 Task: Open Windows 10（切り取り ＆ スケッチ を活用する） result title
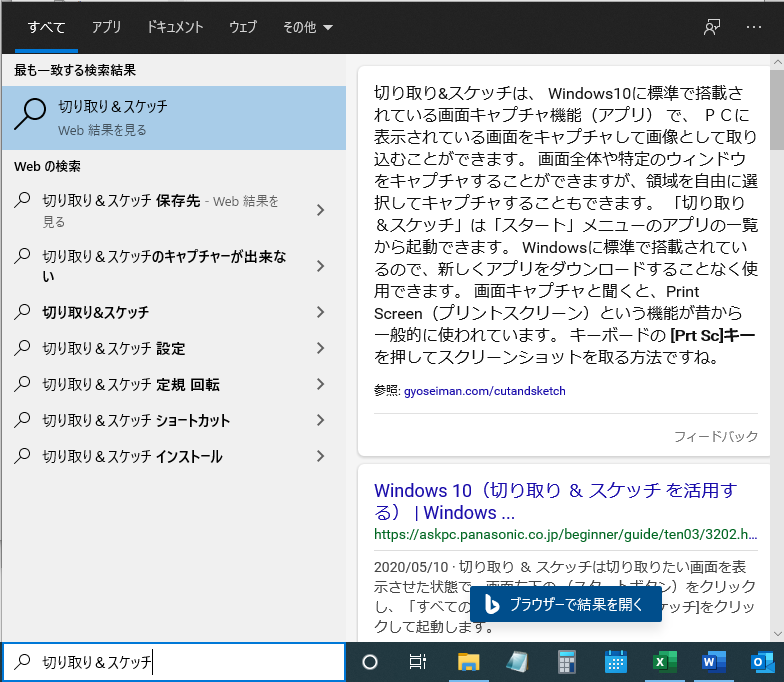click(x=556, y=502)
